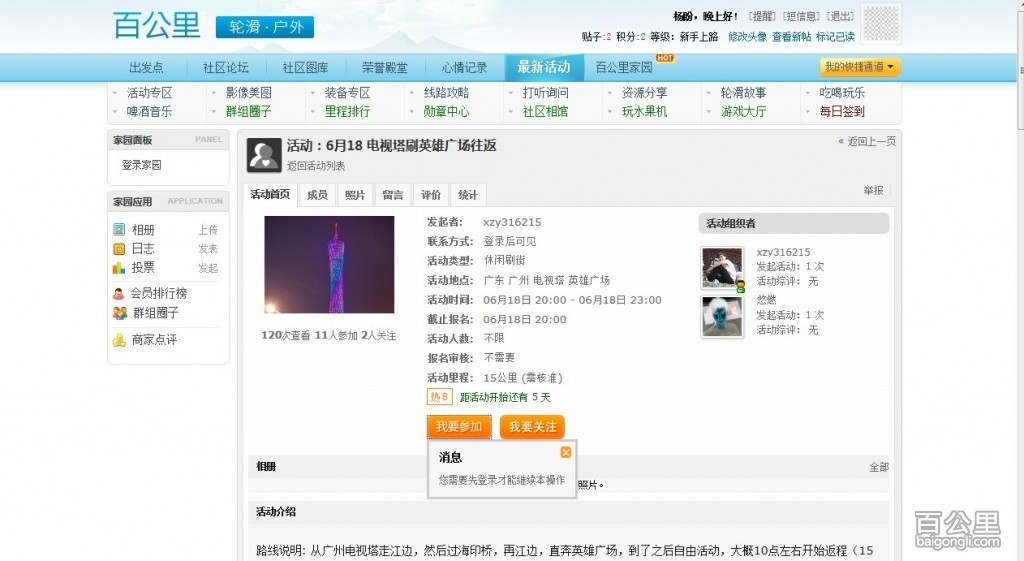Open the 心情记录 nav item
This screenshot has width=1024, height=561.
[464, 67]
